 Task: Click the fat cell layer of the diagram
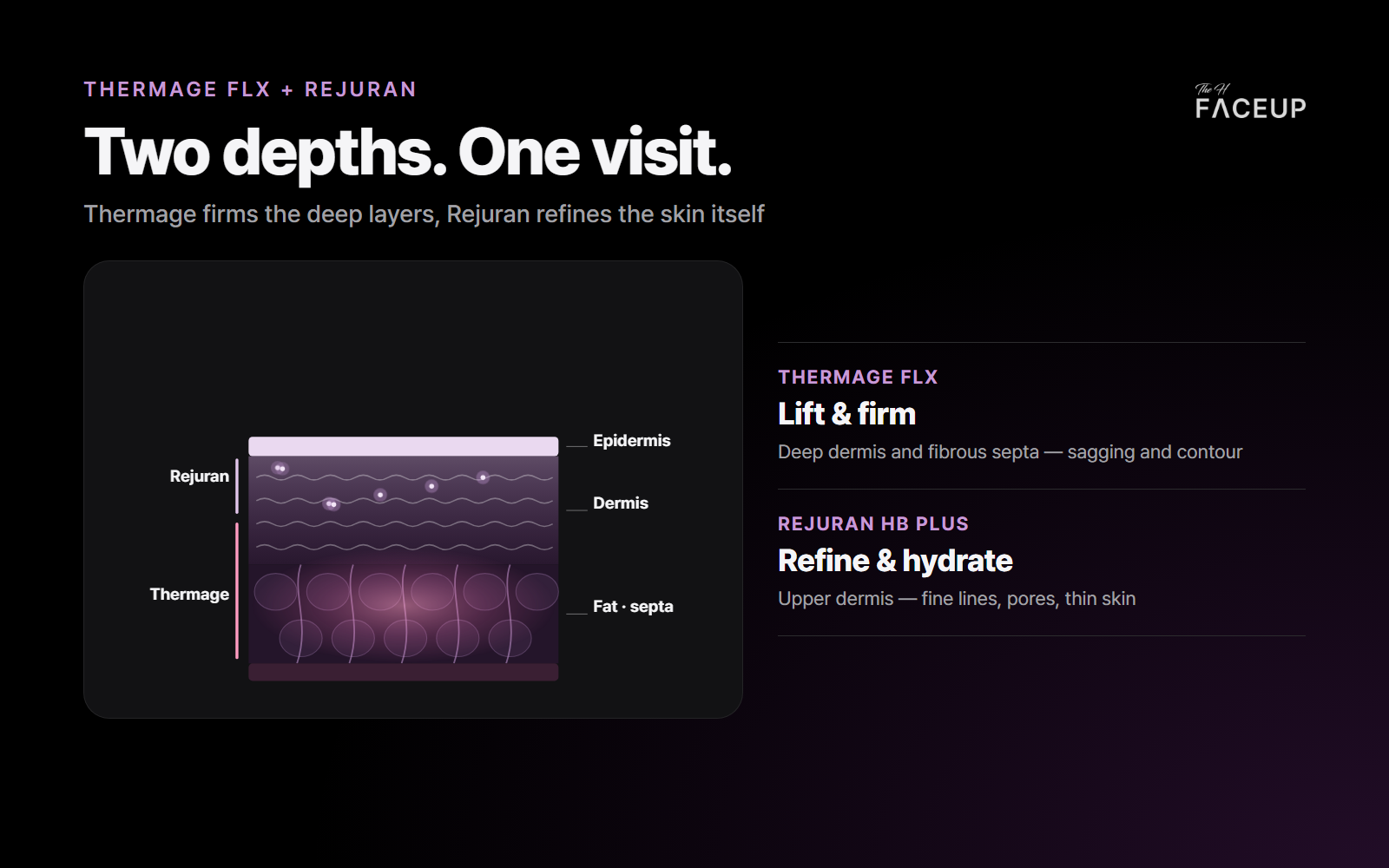pos(404,614)
